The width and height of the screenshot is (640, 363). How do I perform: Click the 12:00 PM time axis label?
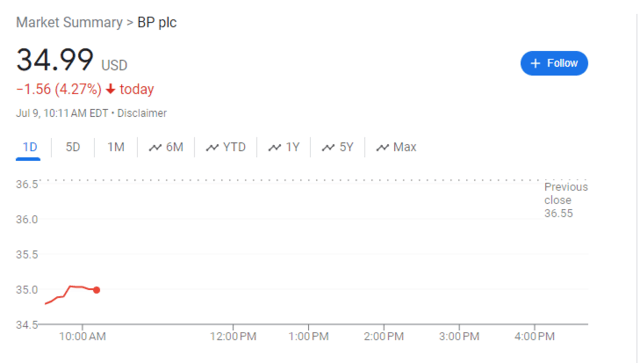[233, 336]
